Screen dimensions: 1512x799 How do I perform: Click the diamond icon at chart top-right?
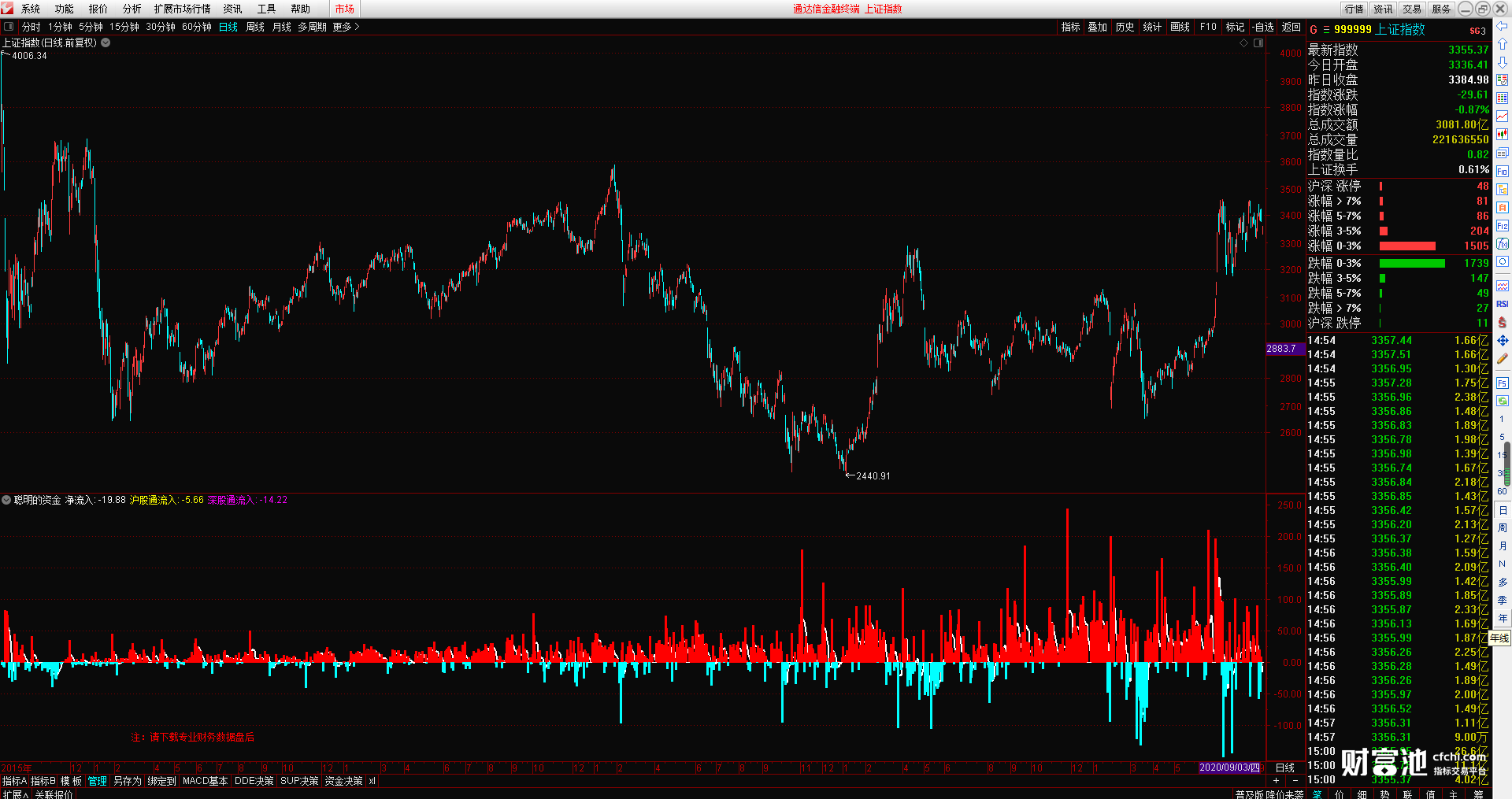[x=1244, y=43]
